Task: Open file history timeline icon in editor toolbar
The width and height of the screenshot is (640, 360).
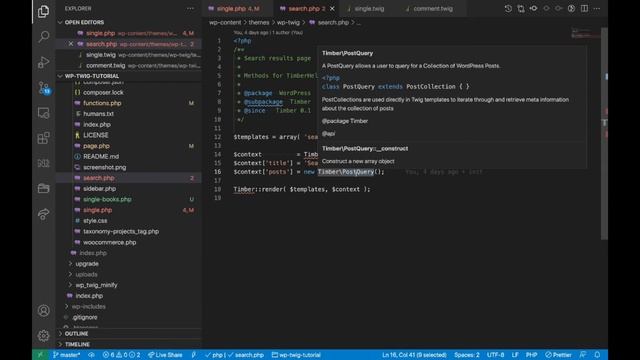Action: pos(508,9)
